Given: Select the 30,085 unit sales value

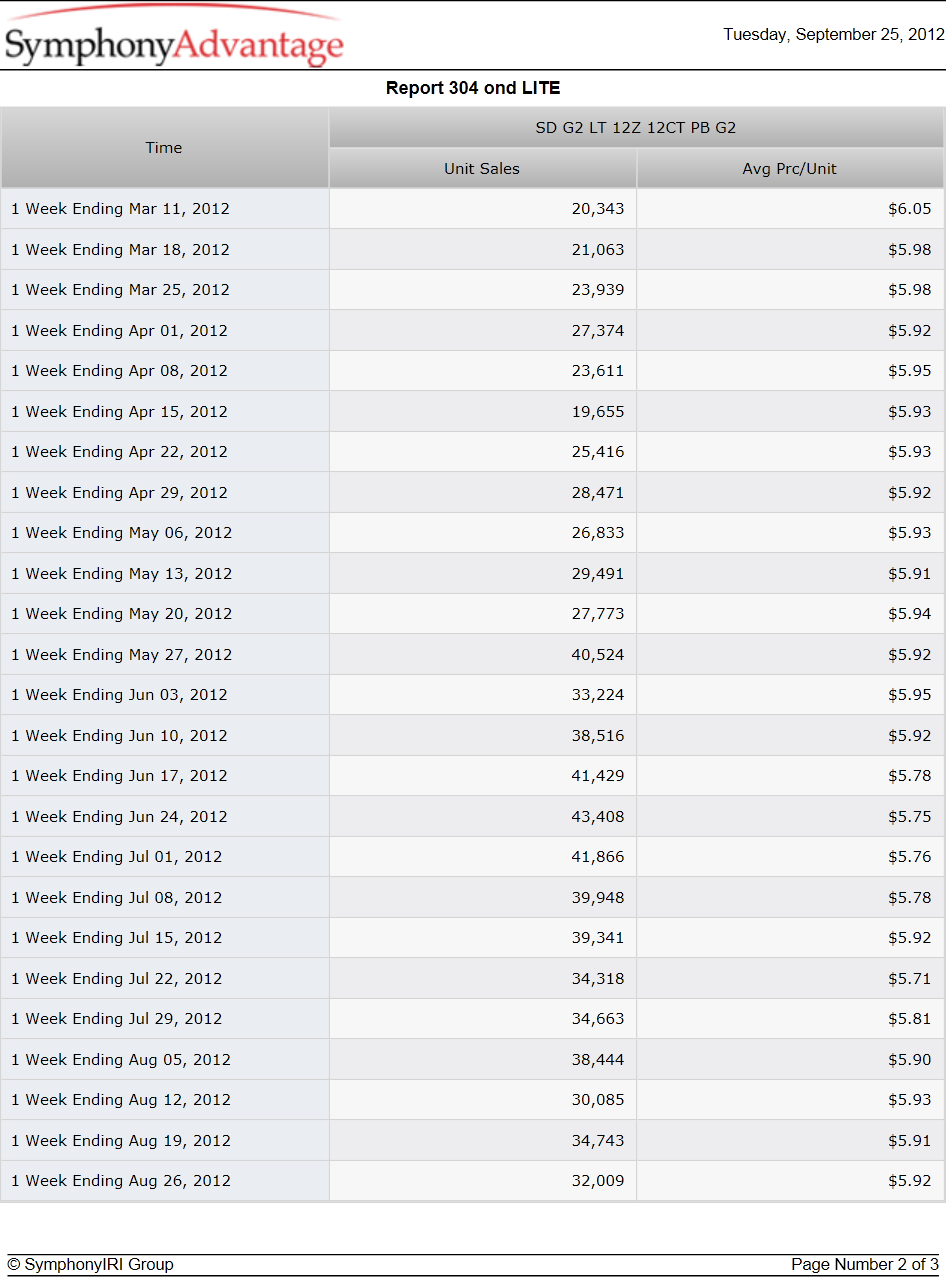Looking at the screenshot, I should coord(598,1100).
